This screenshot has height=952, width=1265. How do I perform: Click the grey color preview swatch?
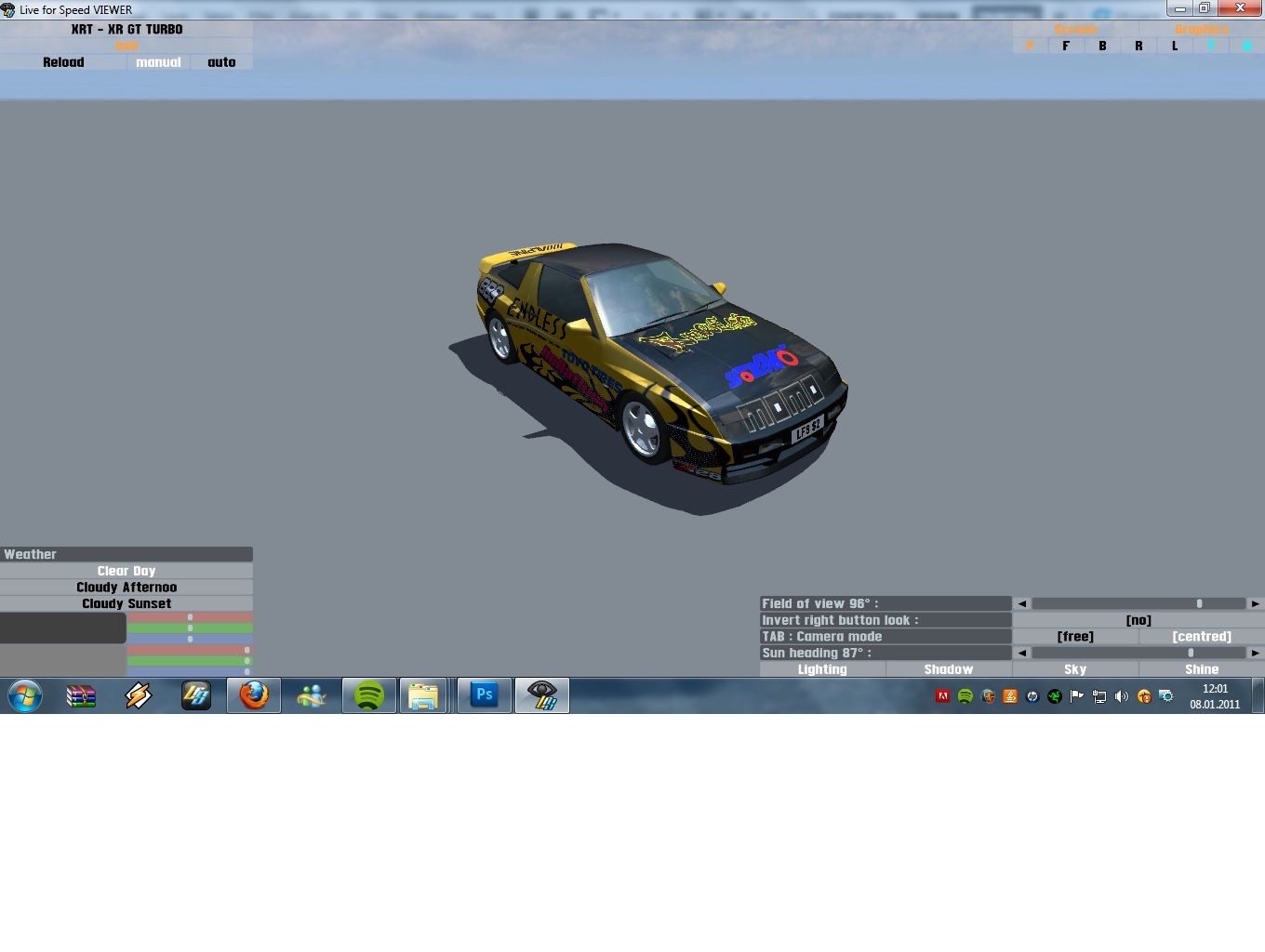pos(62,660)
